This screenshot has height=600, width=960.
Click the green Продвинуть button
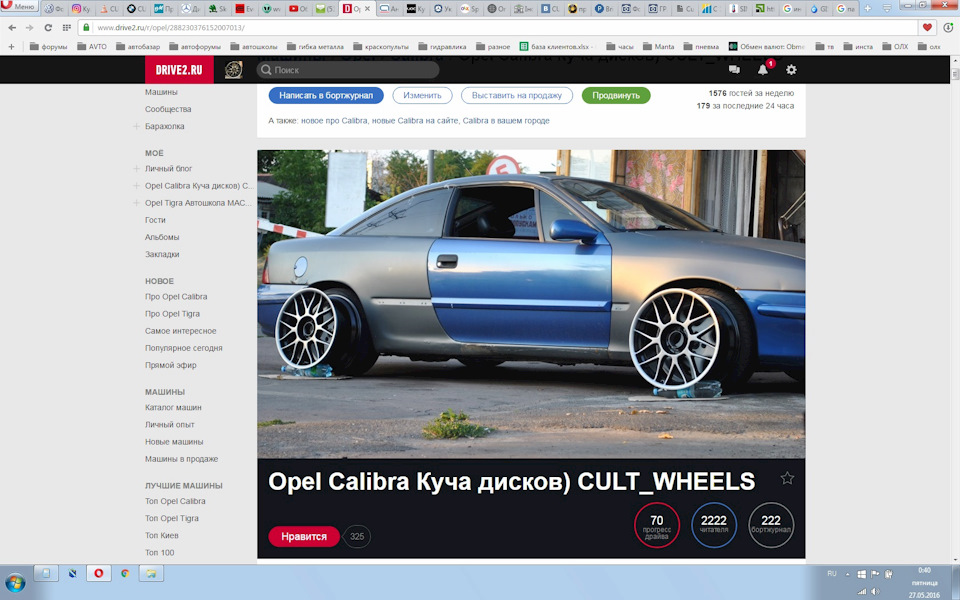[615, 96]
